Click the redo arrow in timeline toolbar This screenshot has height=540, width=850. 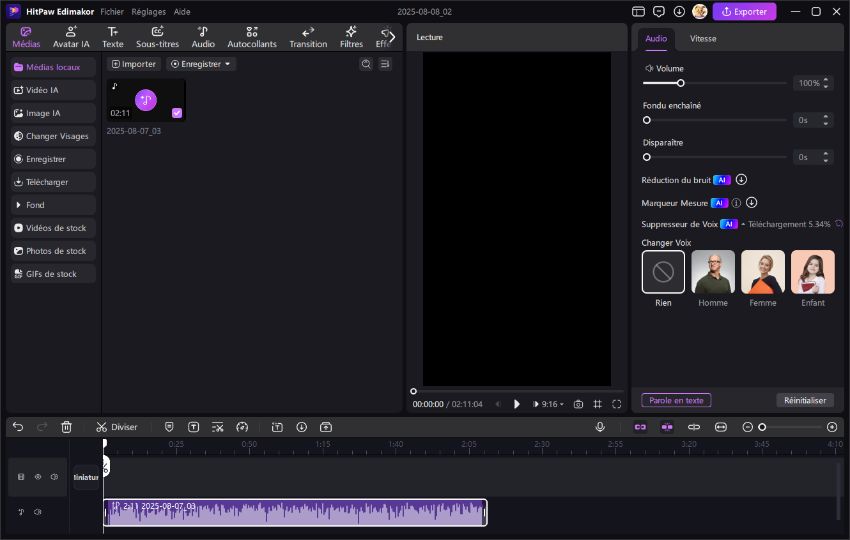pos(42,427)
